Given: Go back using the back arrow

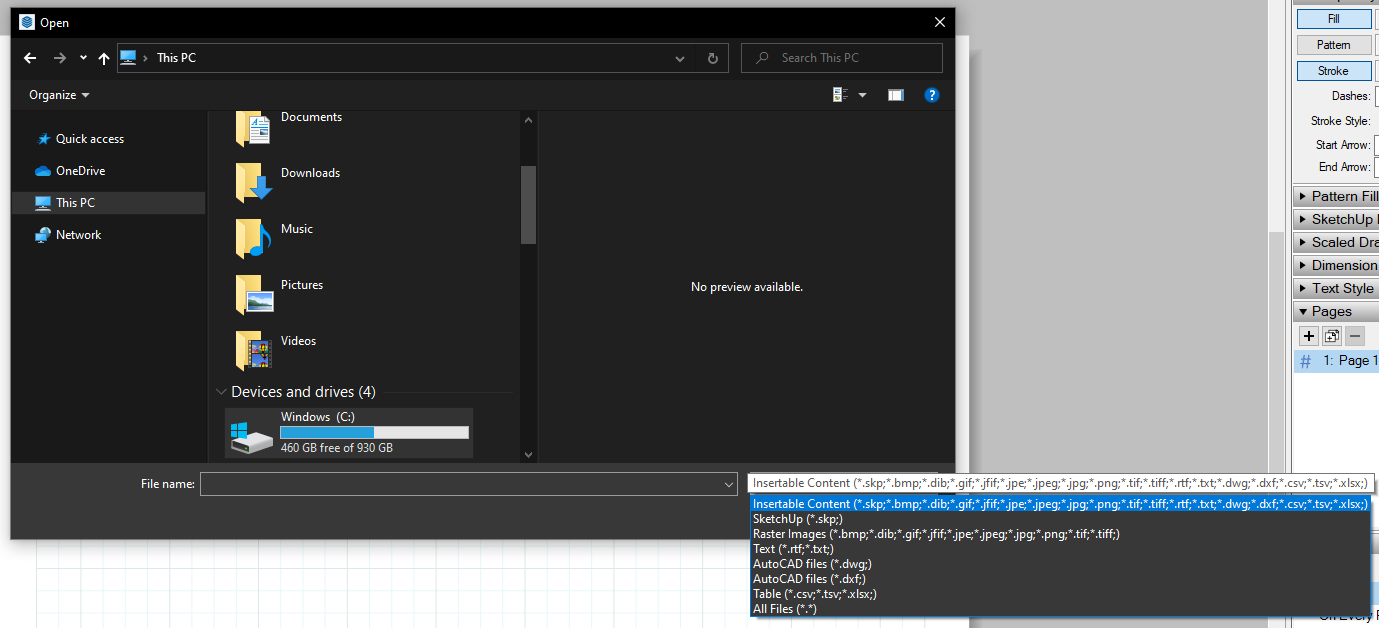Looking at the screenshot, I should (x=29, y=58).
